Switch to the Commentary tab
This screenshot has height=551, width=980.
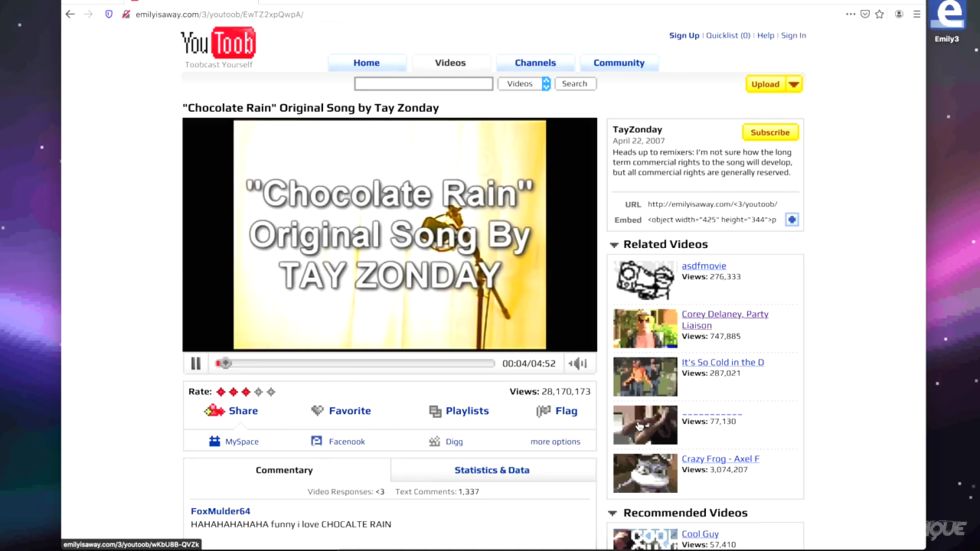[x=284, y=470]
